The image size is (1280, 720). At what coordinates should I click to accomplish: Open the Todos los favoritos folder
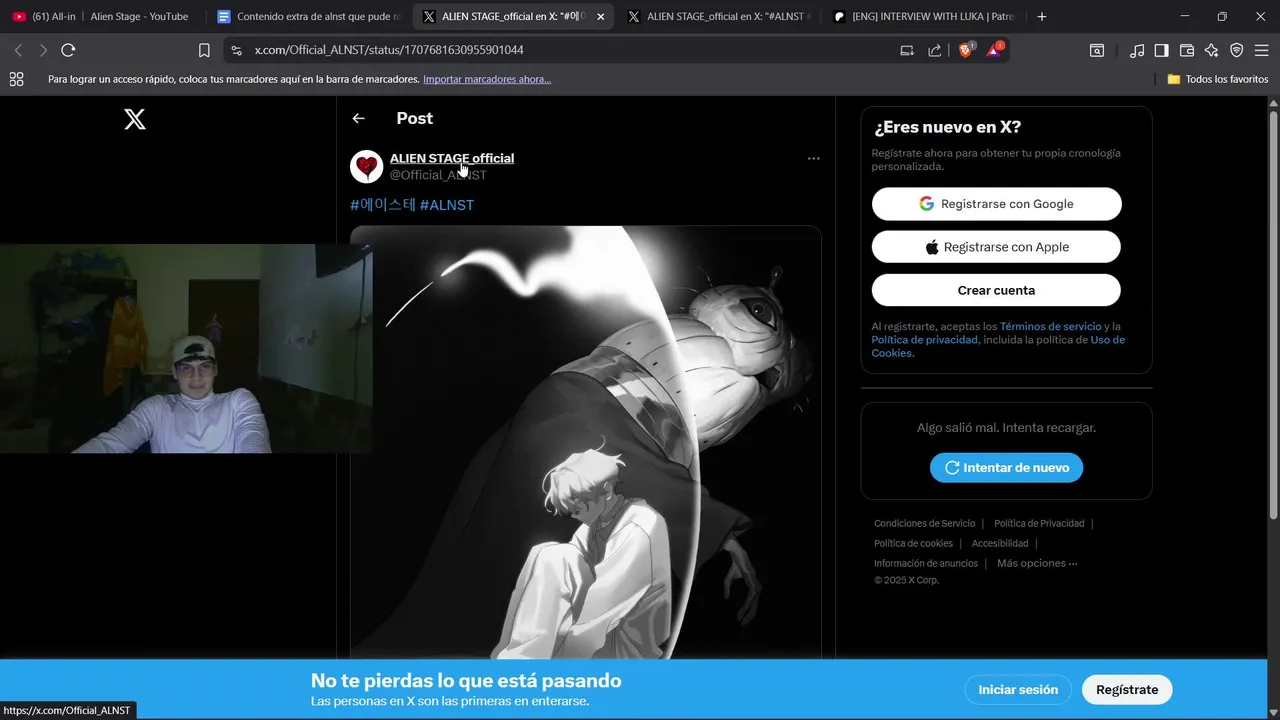point(1218,79)
